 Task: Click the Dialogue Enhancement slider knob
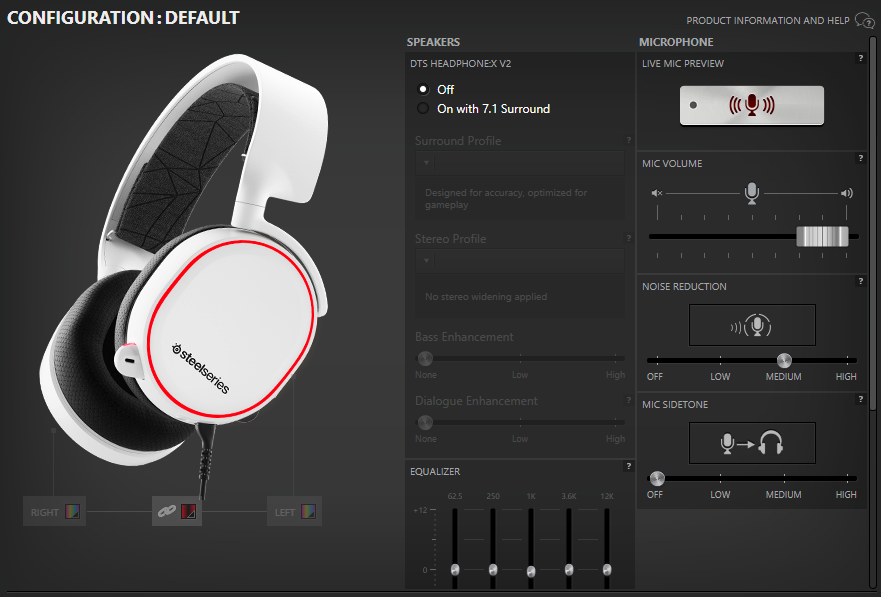pos(425,422)
